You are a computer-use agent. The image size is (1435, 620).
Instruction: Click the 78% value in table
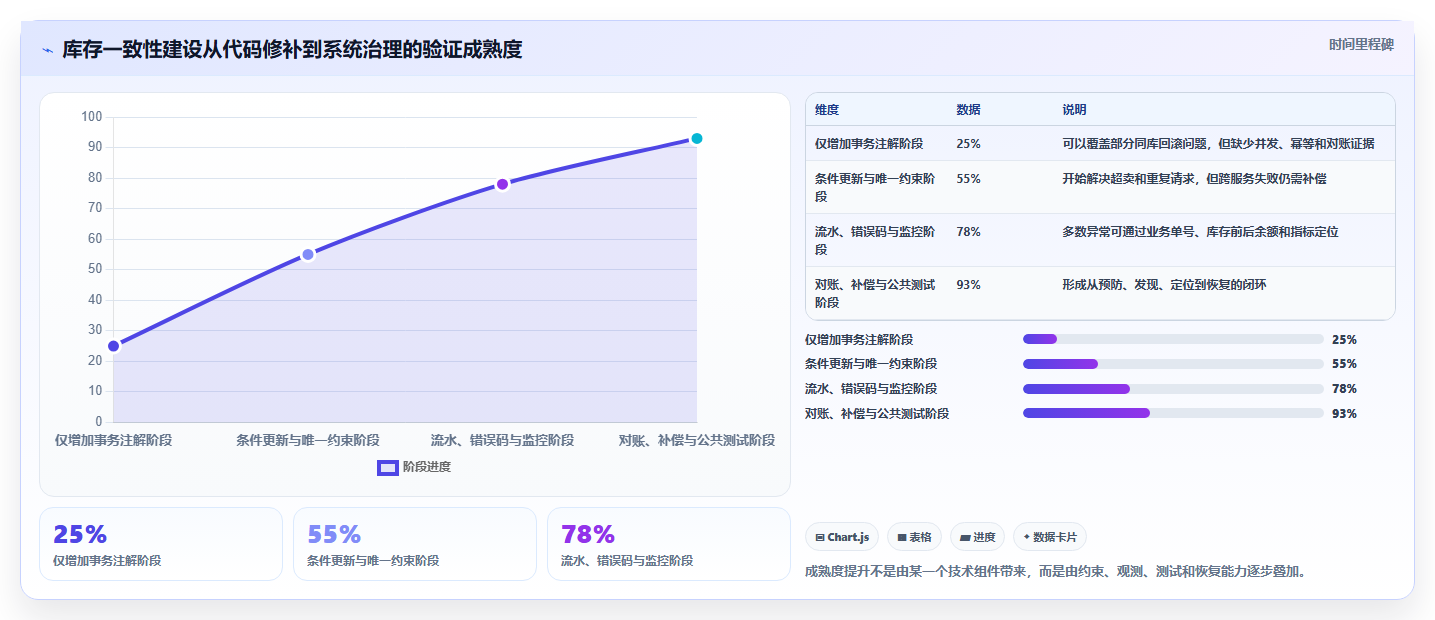[x=968, y=232]
